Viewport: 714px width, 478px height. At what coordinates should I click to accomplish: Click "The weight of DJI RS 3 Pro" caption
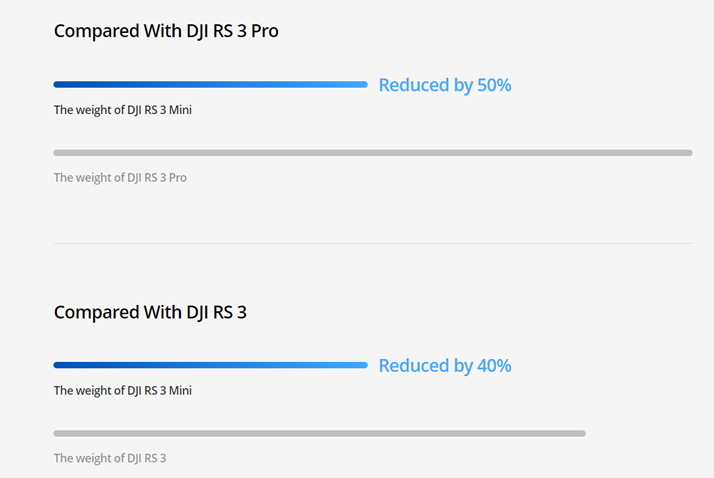(x=120, y=178)
